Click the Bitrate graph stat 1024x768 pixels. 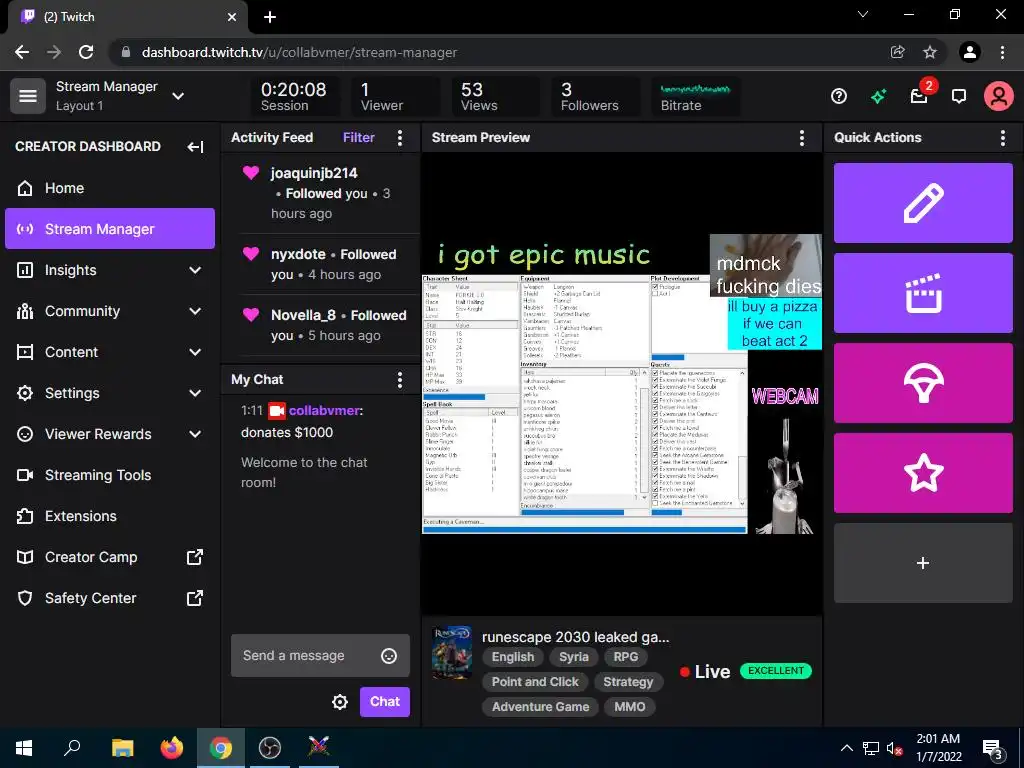tap(696, 97)
